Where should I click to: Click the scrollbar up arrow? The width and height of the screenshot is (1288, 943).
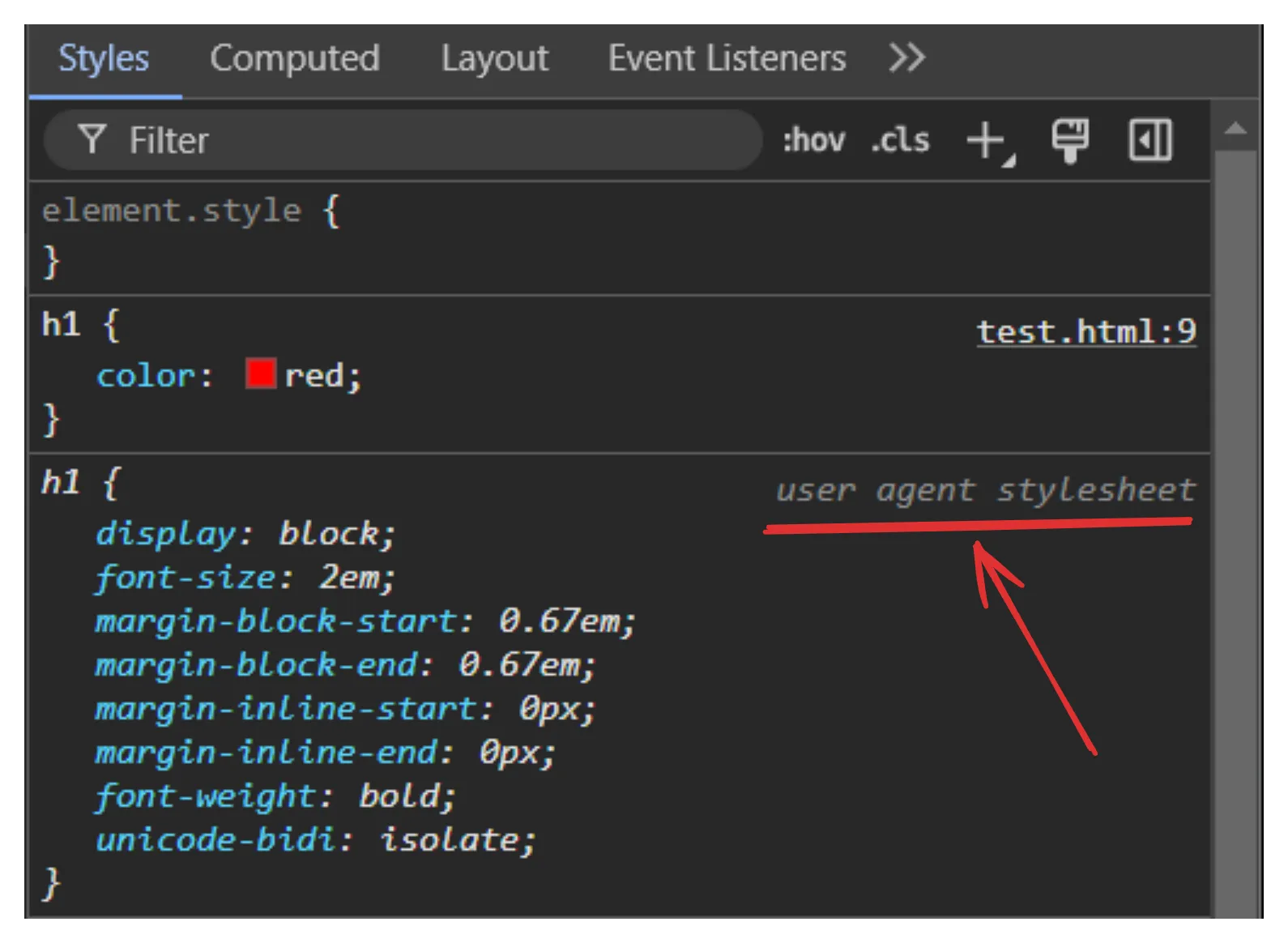coord(1235,128)
